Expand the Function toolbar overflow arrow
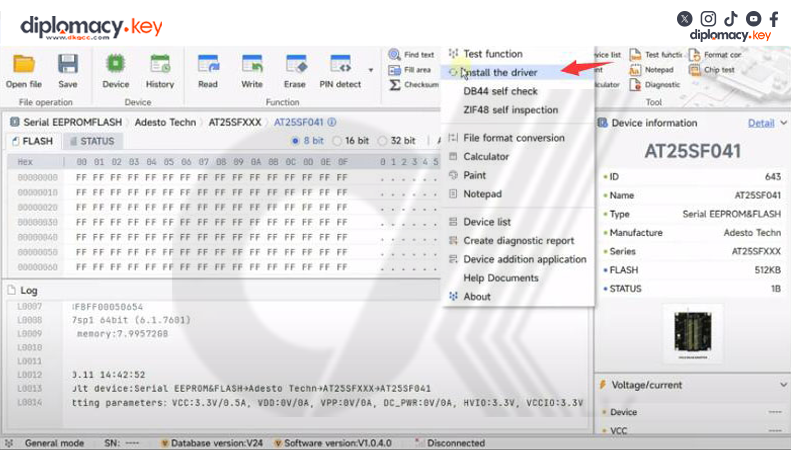The image size is (791, 450). pos(371,70)
